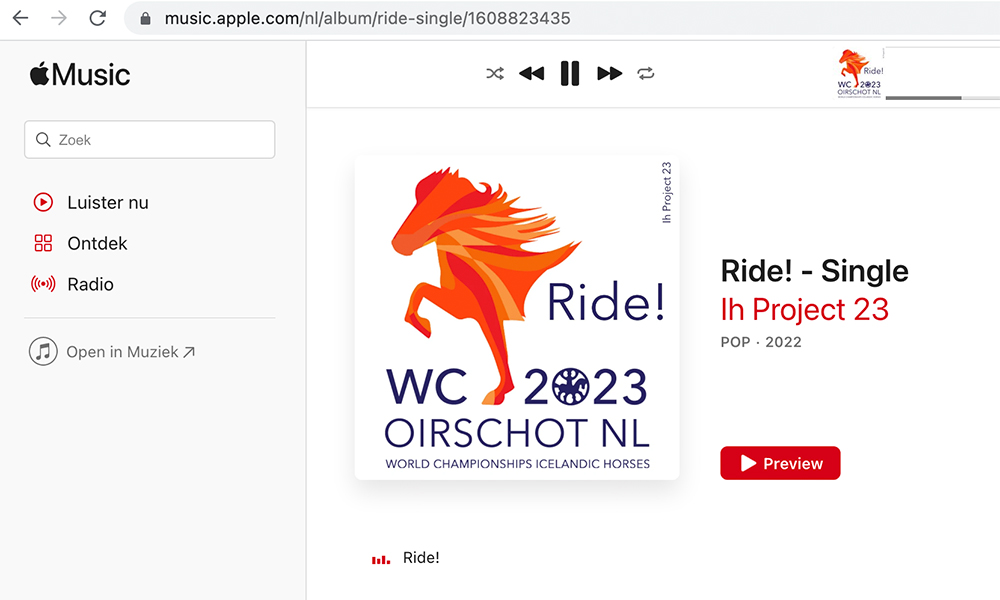Select the music.apple.com address bar URL
This screenshot has height=600, width=1000.
click(367, 18)
